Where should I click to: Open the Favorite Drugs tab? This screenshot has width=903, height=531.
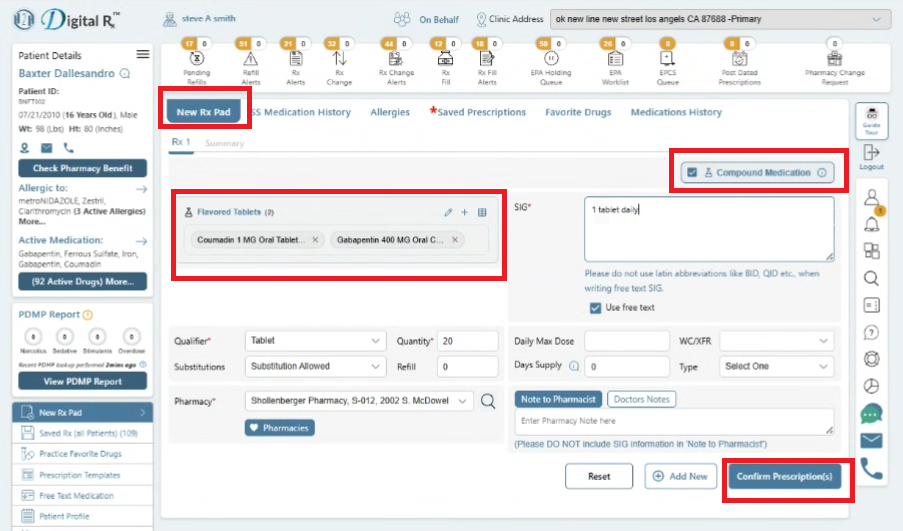[x=578, y=112]
